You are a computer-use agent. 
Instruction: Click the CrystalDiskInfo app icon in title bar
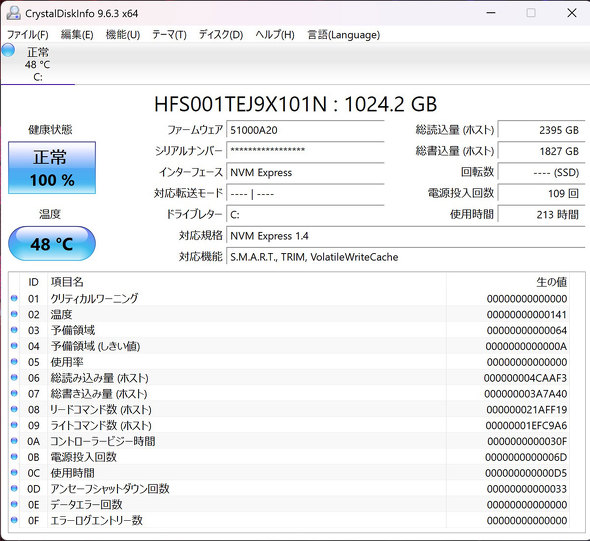click(x=14, y=13)
